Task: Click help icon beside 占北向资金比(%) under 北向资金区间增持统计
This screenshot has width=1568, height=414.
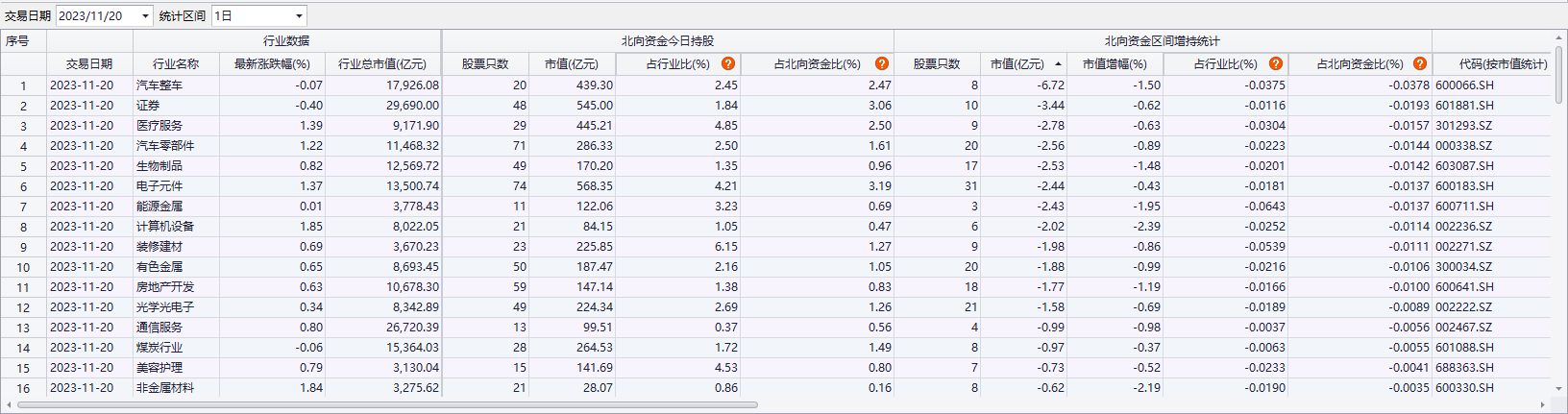Action: click(1420, 63)
